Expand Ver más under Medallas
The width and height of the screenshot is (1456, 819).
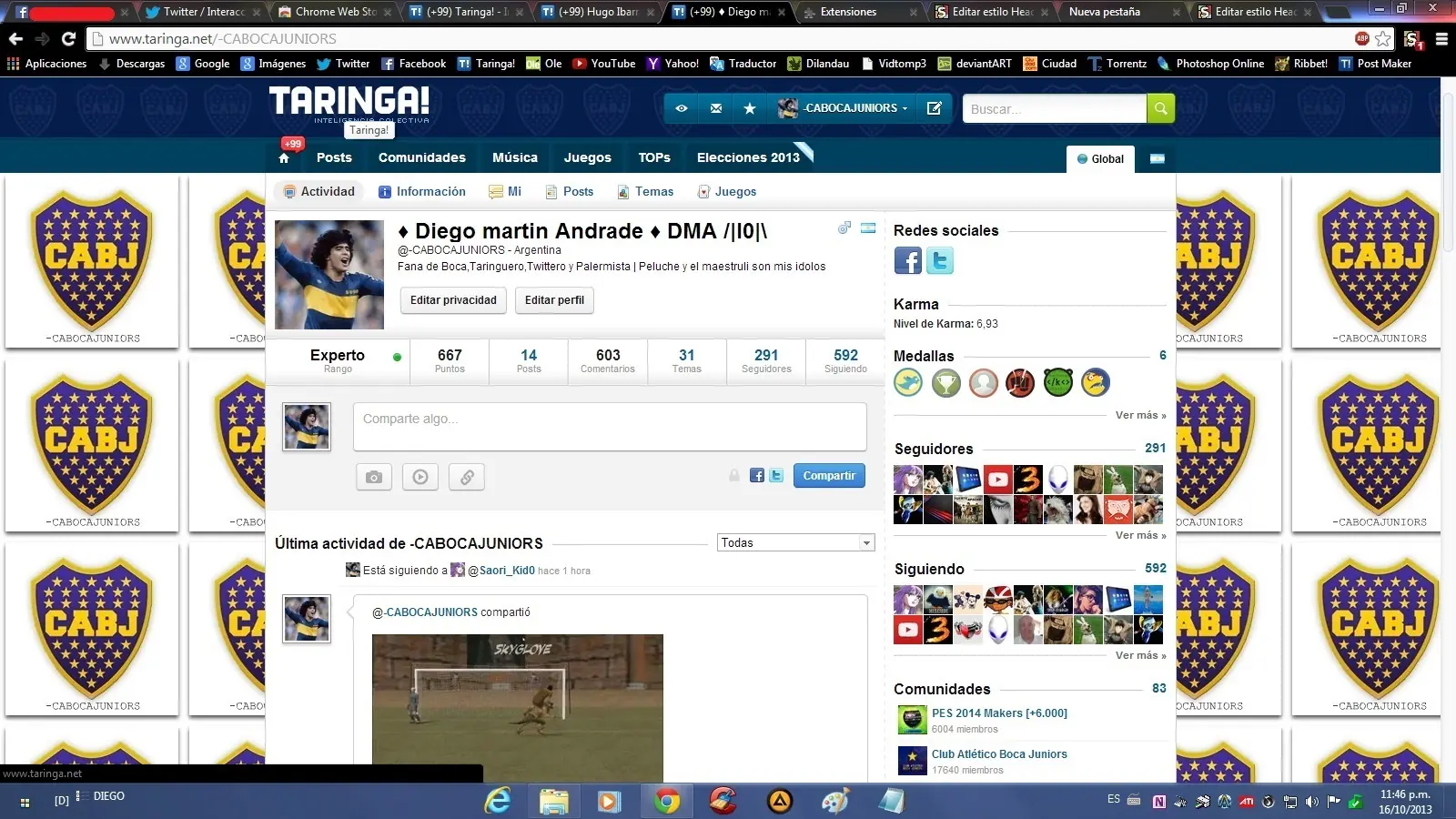[1140, 415]
